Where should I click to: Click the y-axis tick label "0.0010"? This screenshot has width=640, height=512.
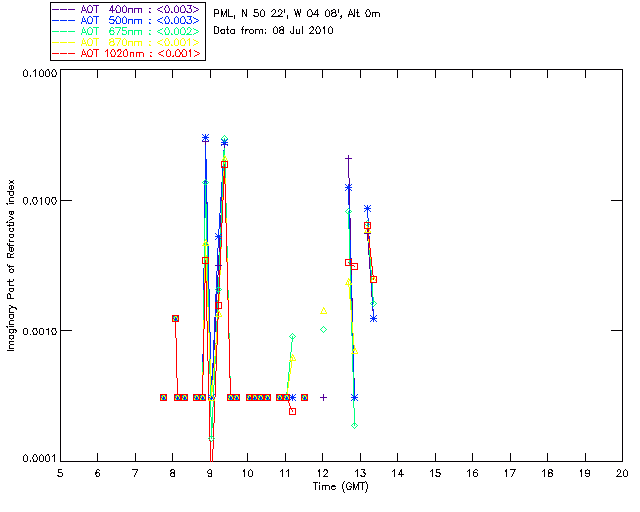(40, 331)
